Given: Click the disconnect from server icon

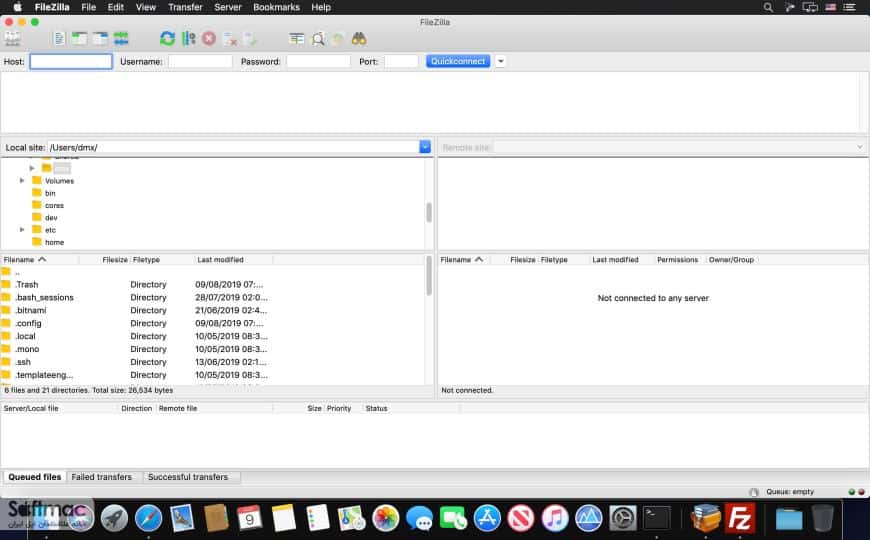Looking at the screenshot, I should [230, 38].
